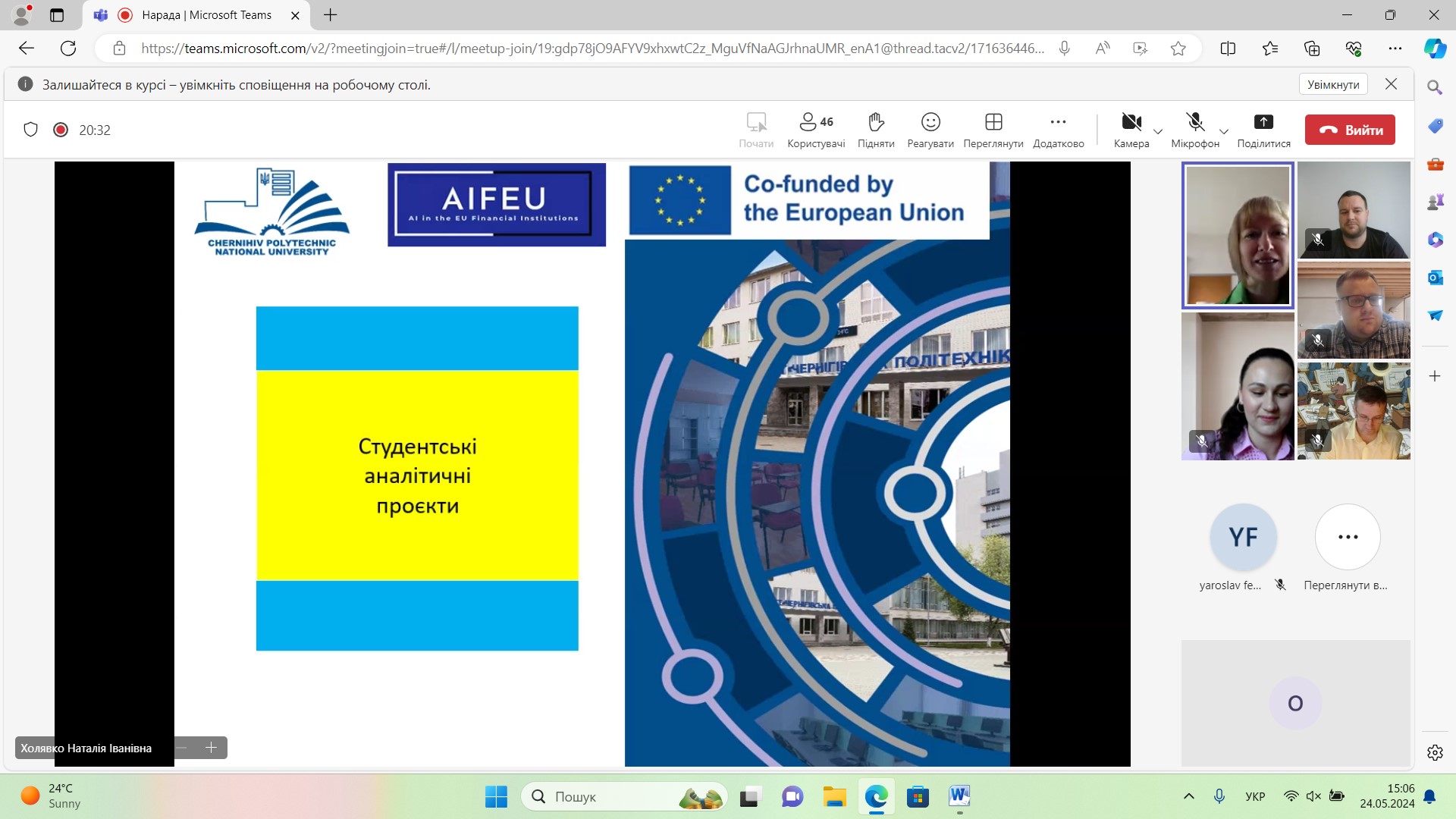
Task: Expand microphone options dropdown arrow
Action: (x=1223, y=131)
